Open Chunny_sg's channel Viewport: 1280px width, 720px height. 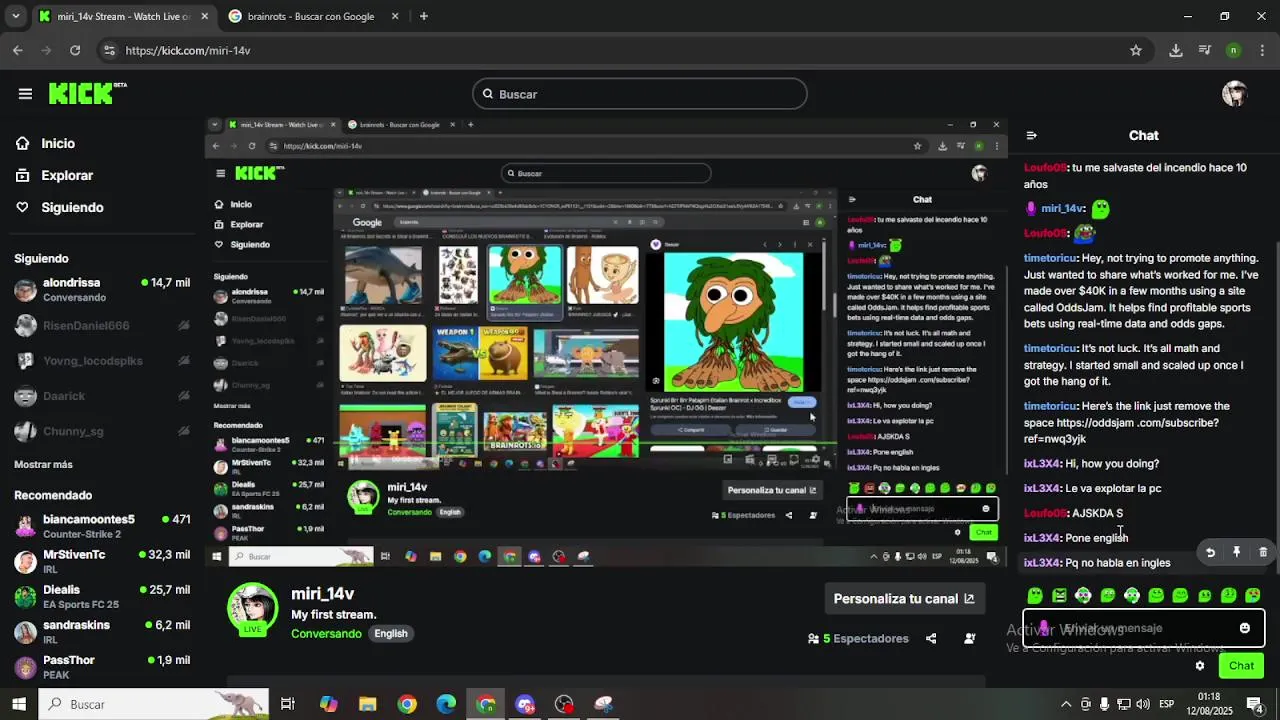click(102, 431)
